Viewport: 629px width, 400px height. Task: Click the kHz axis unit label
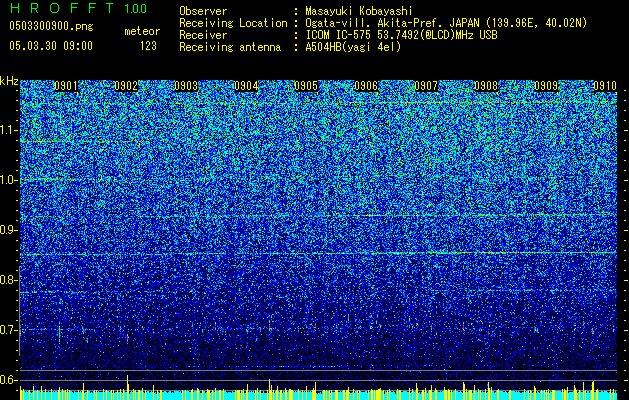(x=9, y=81)
